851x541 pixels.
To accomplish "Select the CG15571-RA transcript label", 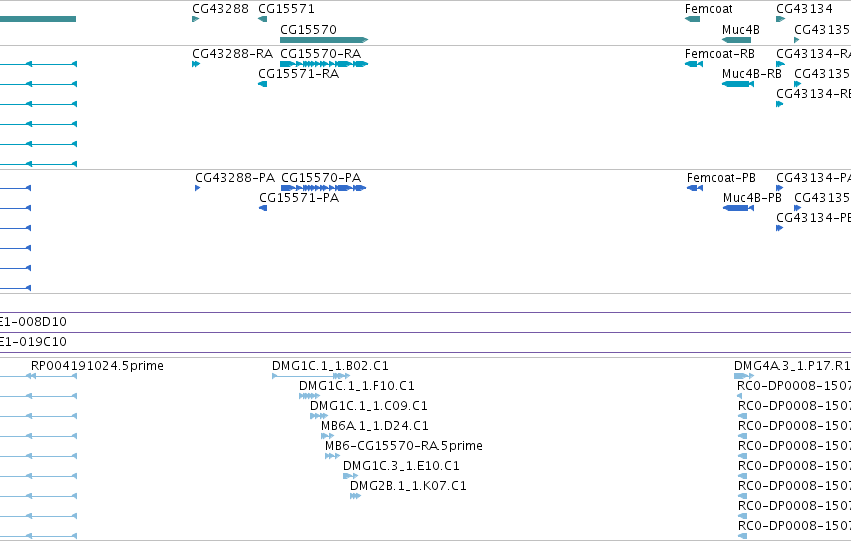I will tap(299, 74).
